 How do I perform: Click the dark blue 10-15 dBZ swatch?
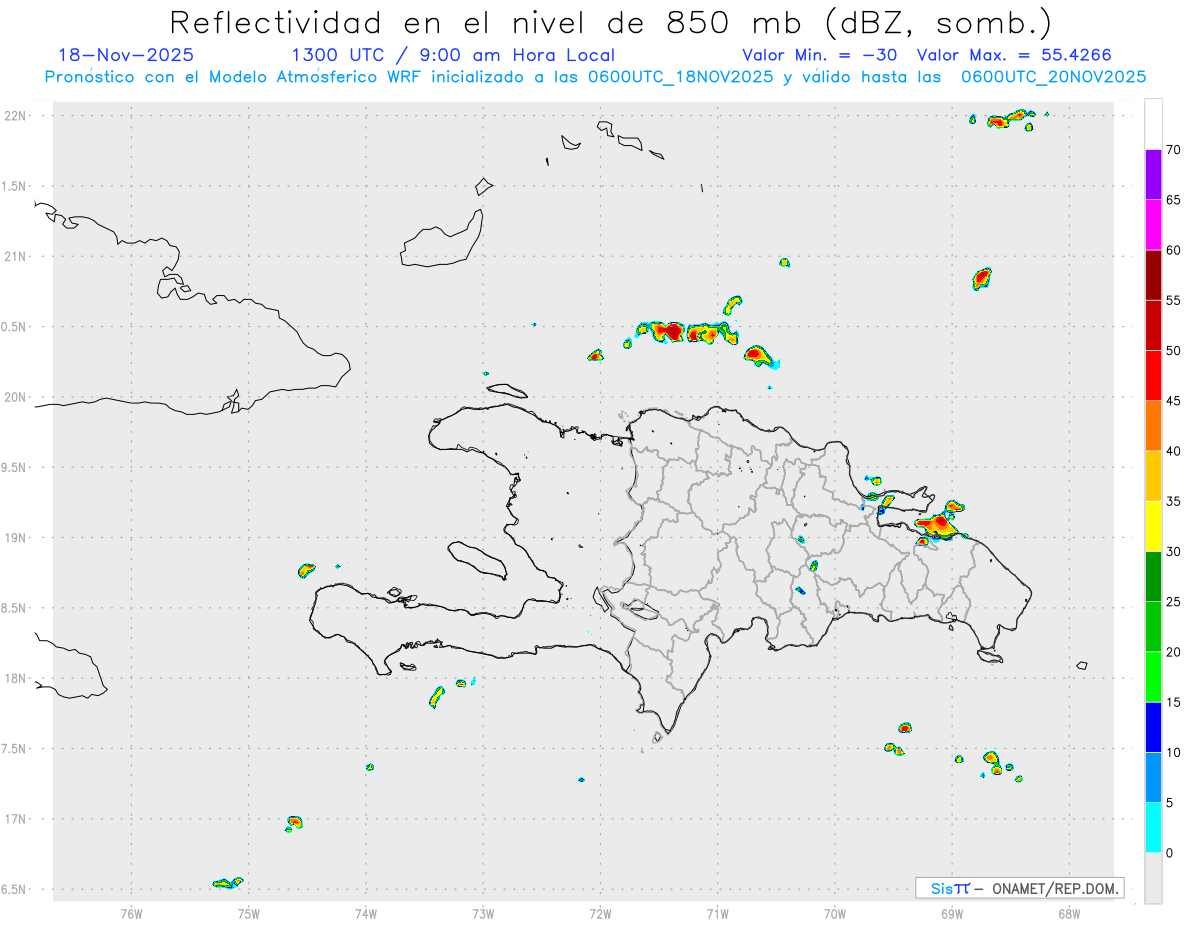(x=1153, y=727)
